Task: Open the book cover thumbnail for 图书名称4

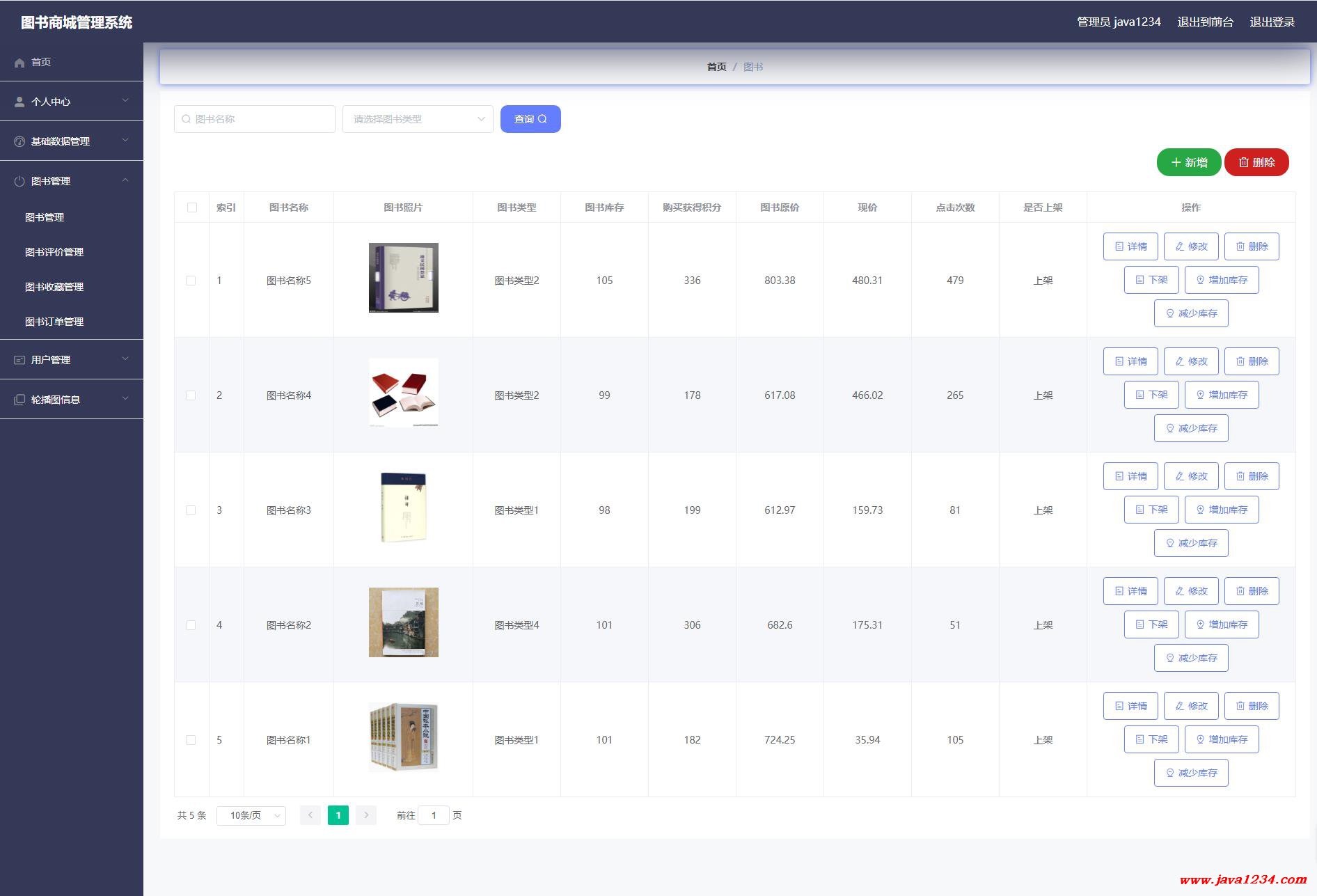Action: point(404,393)
